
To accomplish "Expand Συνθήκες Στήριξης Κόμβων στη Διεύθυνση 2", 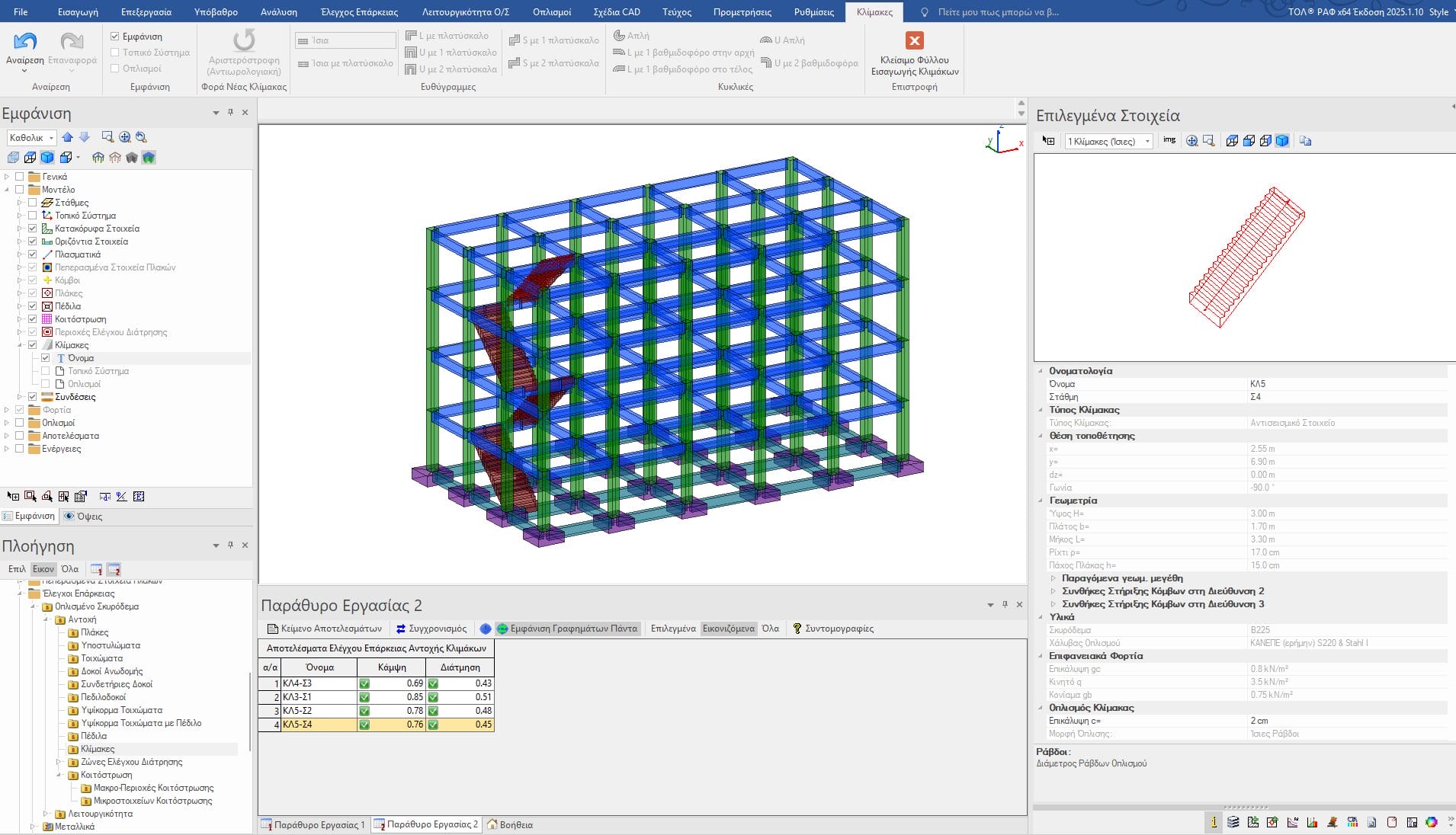I will click(x=1054, y=591).
